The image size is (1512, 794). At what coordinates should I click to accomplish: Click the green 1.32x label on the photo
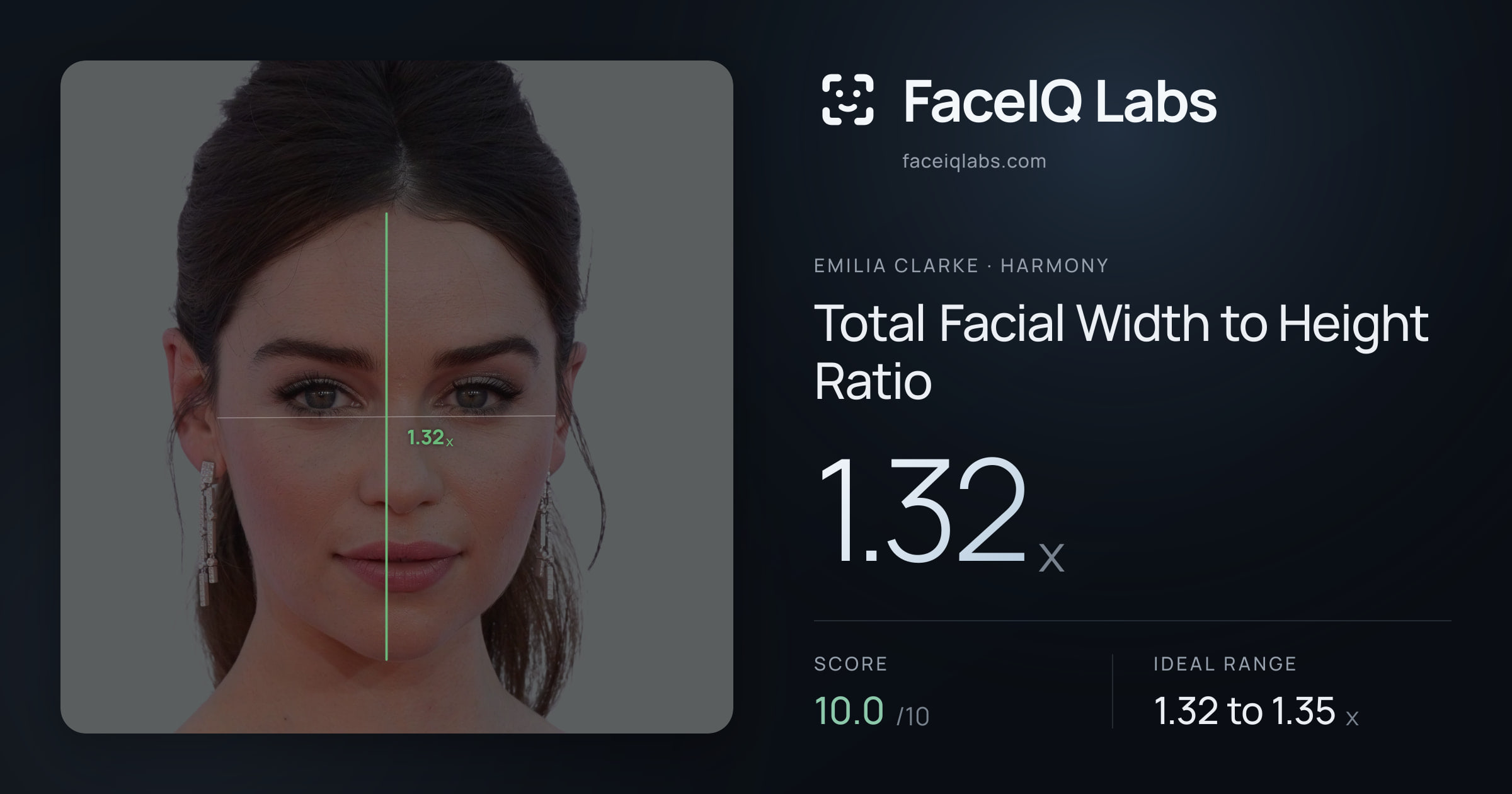pos(430,437)
